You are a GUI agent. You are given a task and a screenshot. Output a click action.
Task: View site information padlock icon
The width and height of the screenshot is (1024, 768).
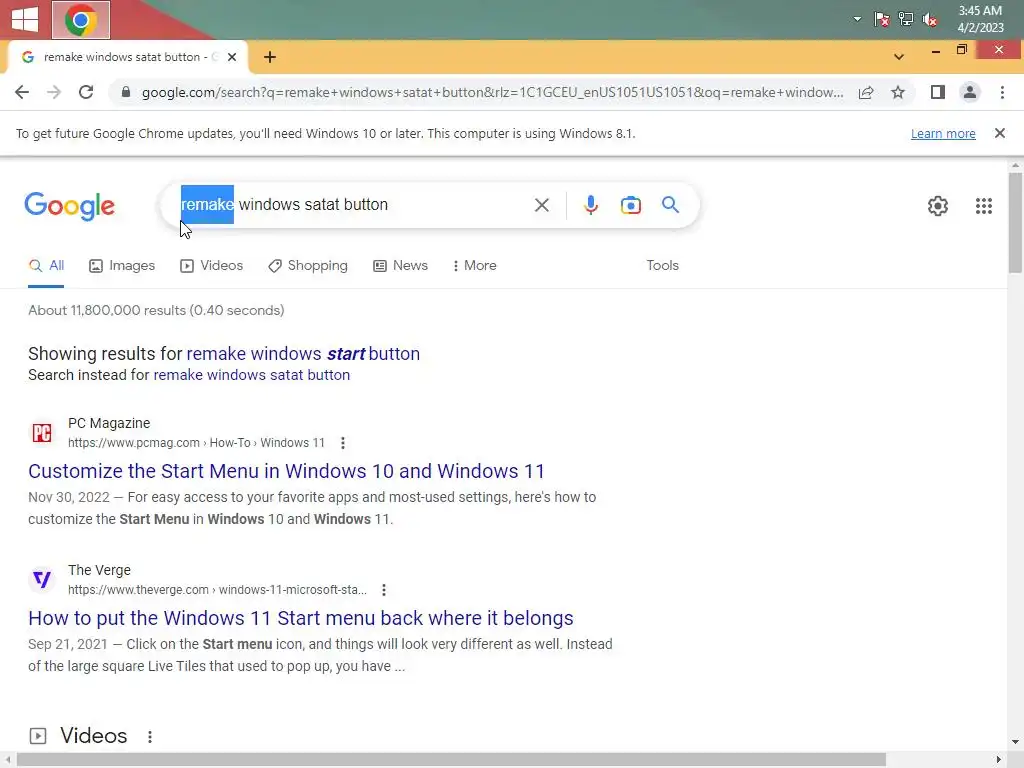pos(126,92)
